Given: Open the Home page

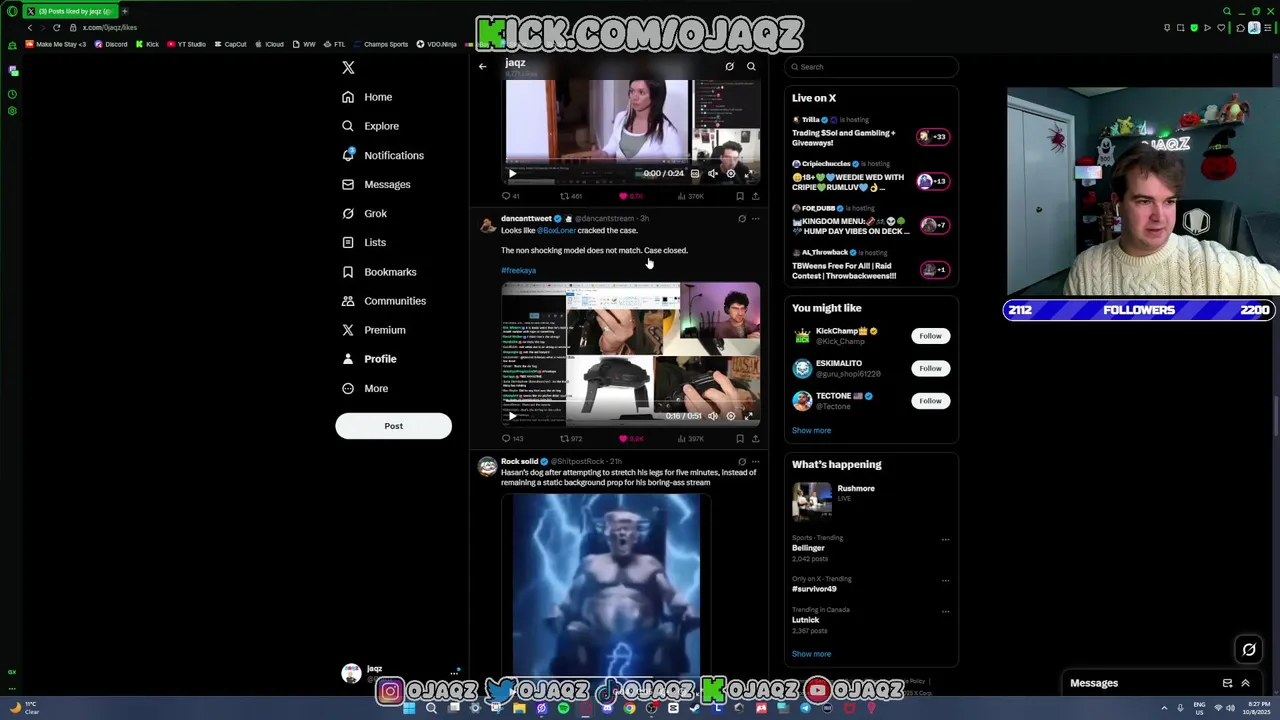Looking at the screenshot, I should (367, 97).
